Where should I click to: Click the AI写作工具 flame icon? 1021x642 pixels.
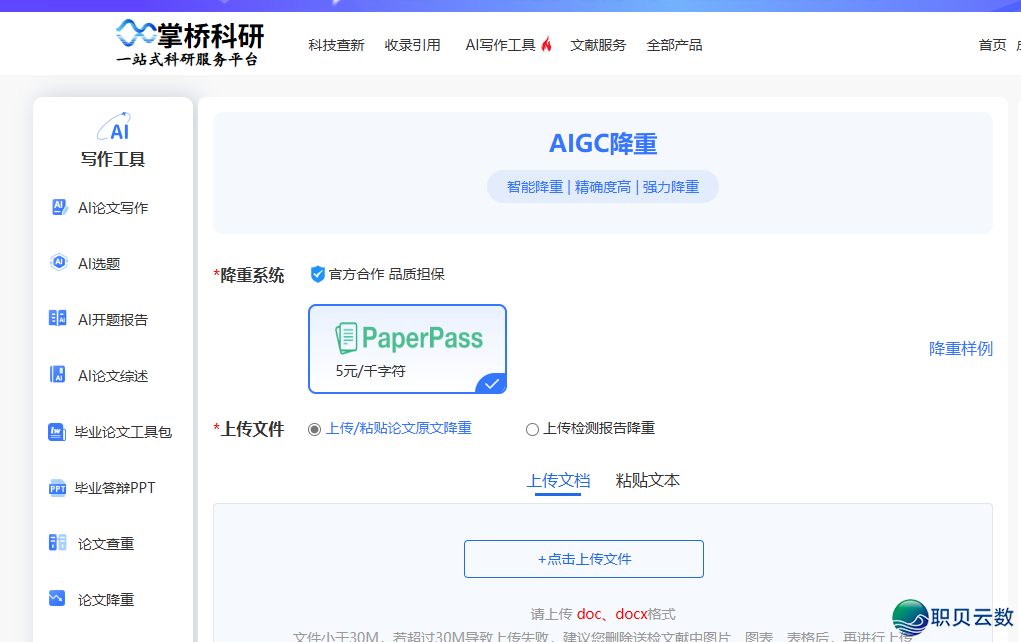pos(546,44)
